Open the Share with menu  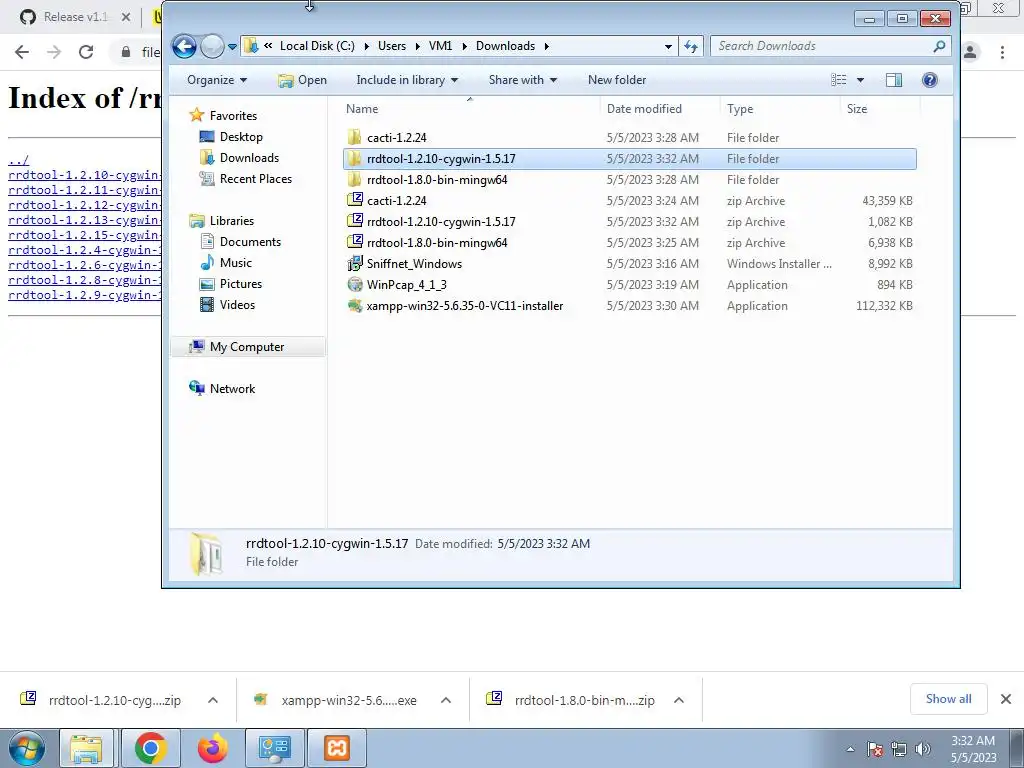coord(522,80)
